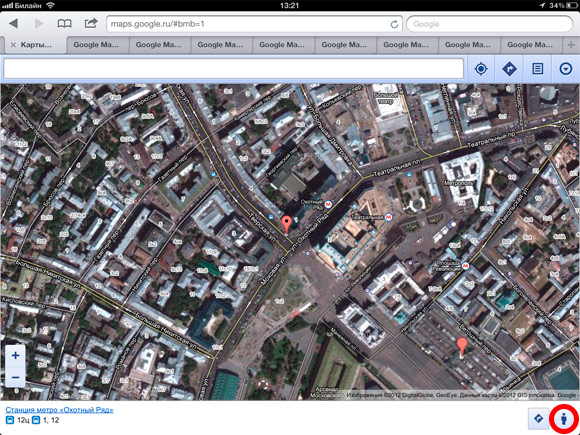580x435 pixels.
Task: Reload the page with the refresh icon
Action: [x=394, y=24]
